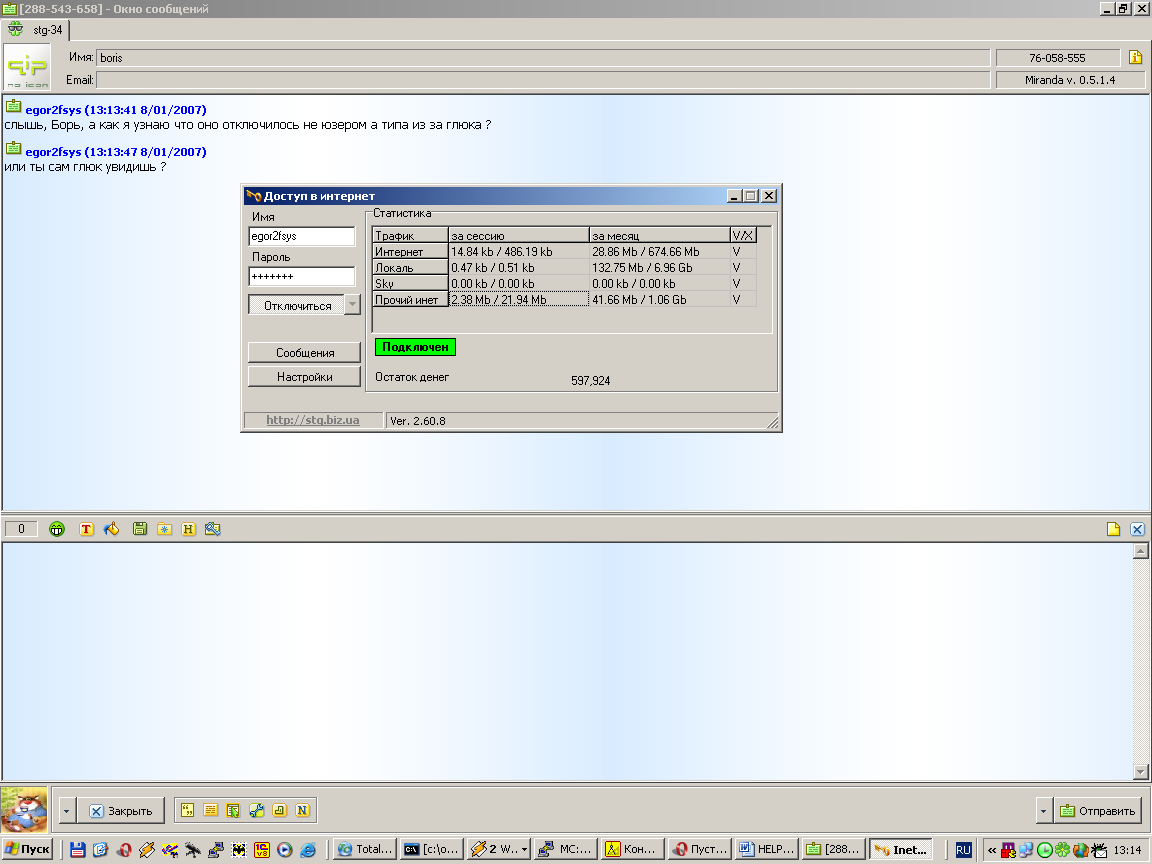
Task: Click the paint bucket background color icon
Action: 111,529
